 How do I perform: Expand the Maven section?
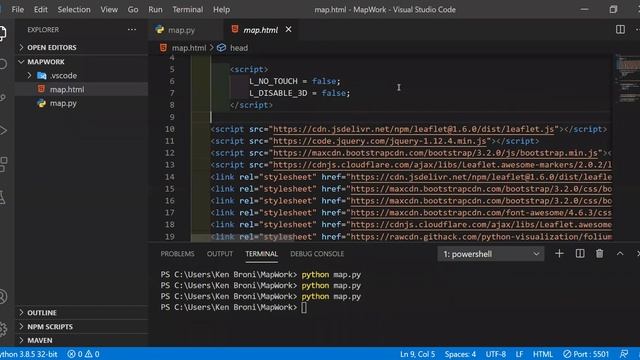point(82,340)
